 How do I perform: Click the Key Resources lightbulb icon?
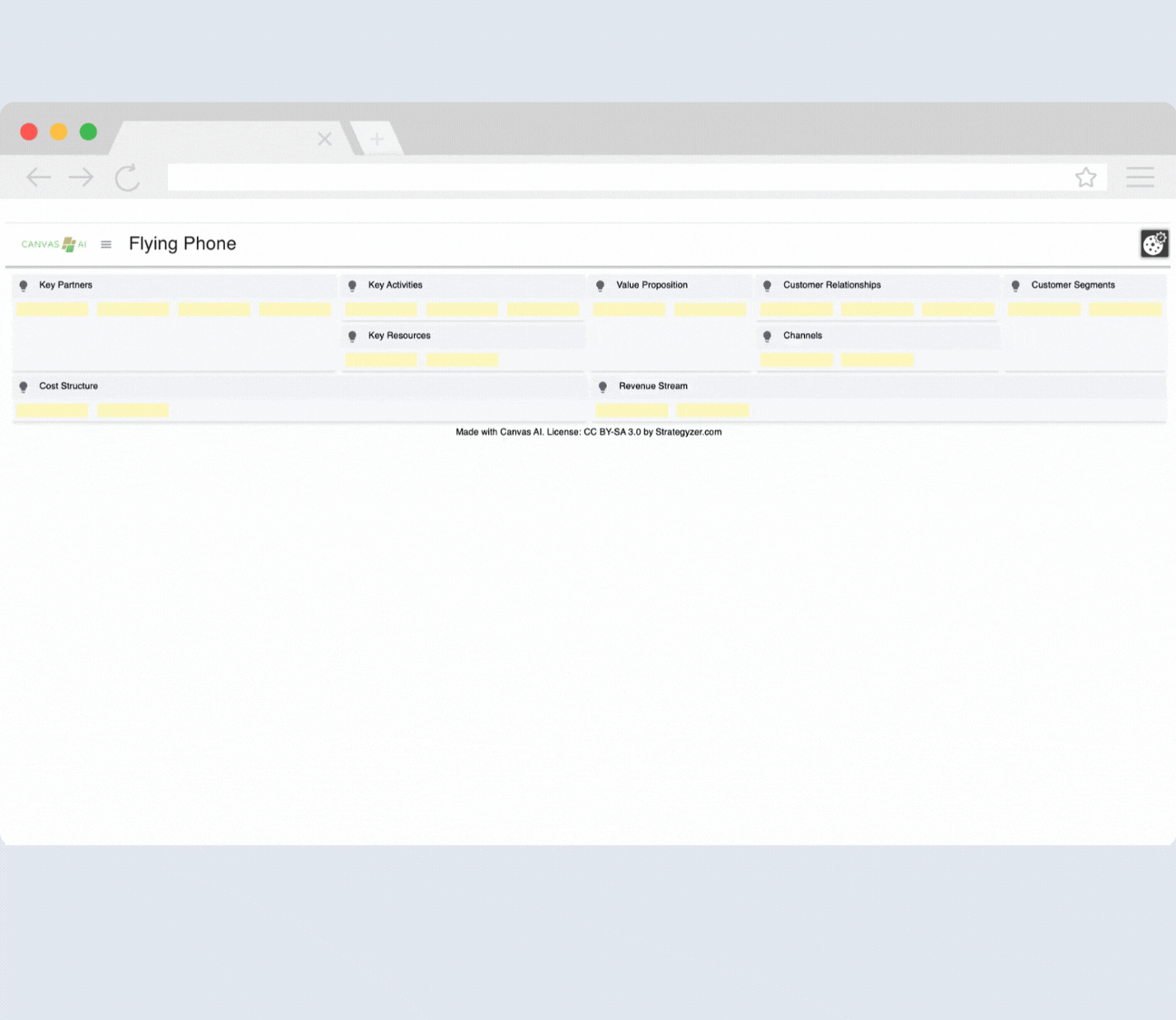click(352, 337)
